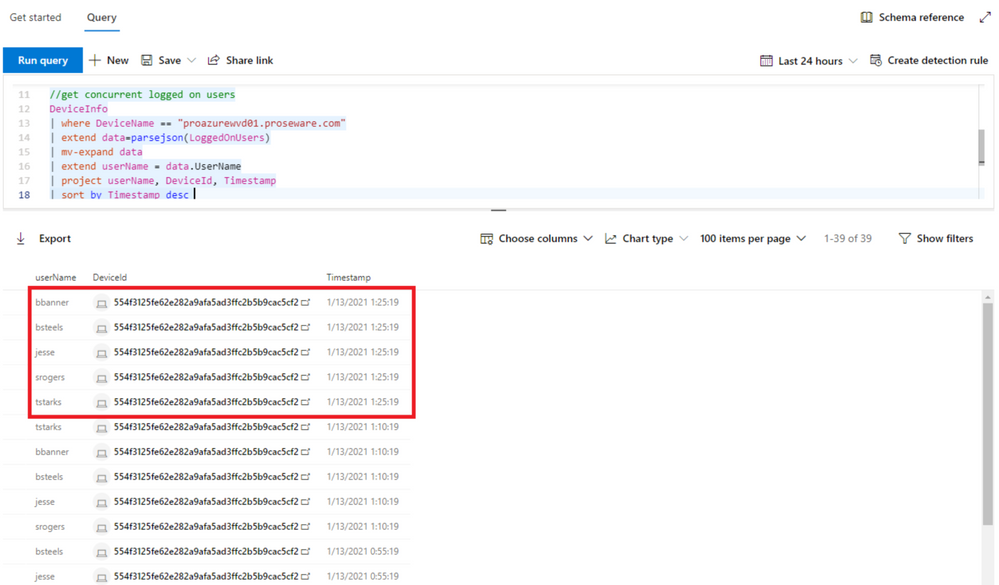Click the expand to full screen icon
The width and height of the screenshot is (999, 585).
point(985,18)
